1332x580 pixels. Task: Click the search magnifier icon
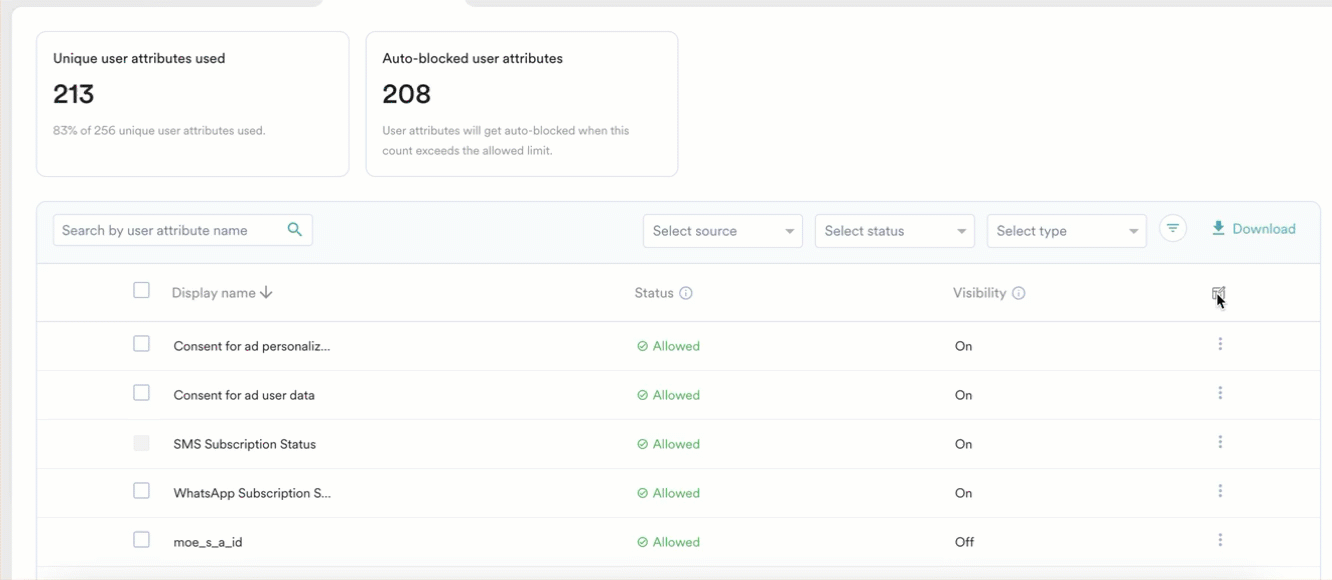coord(295,230)
